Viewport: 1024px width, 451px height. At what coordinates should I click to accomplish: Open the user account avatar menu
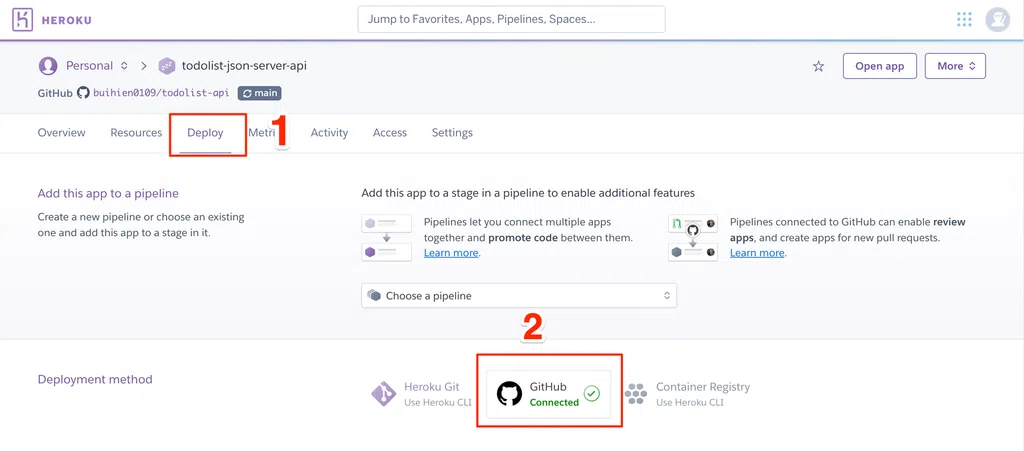click(997, 19)
